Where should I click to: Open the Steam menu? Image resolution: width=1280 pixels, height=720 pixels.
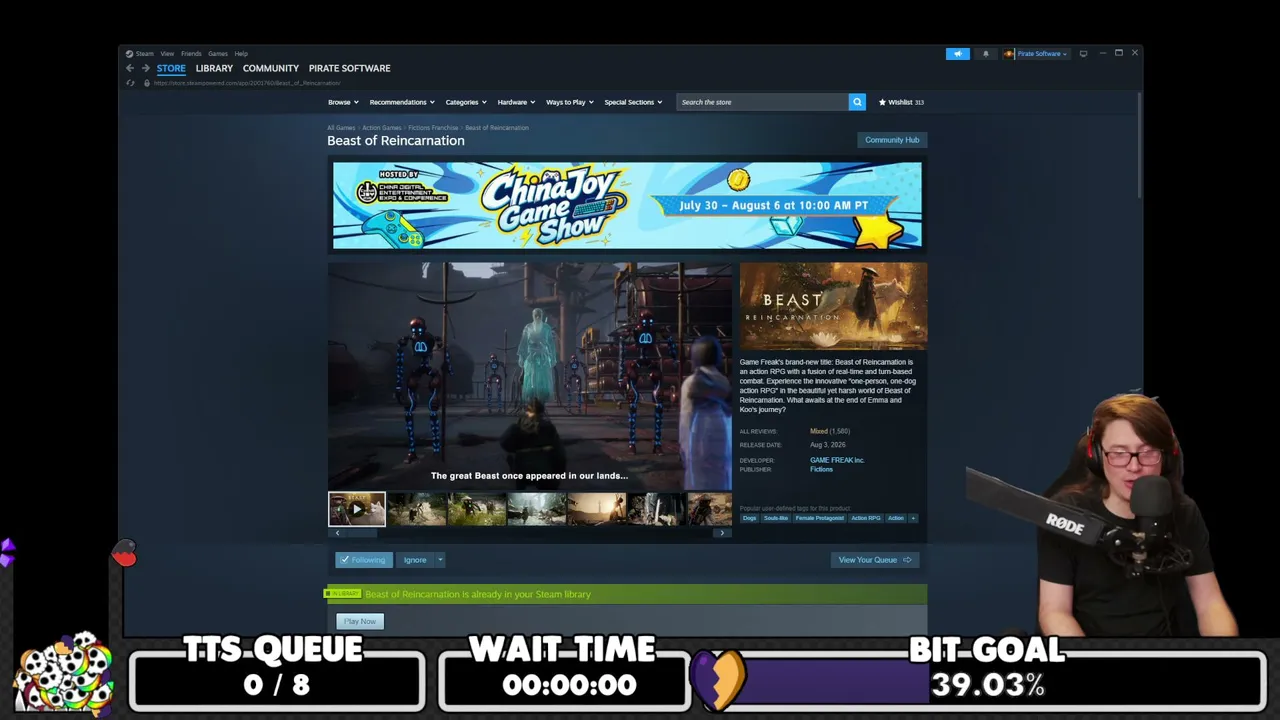pyautogui.click(x=145, y=53)
